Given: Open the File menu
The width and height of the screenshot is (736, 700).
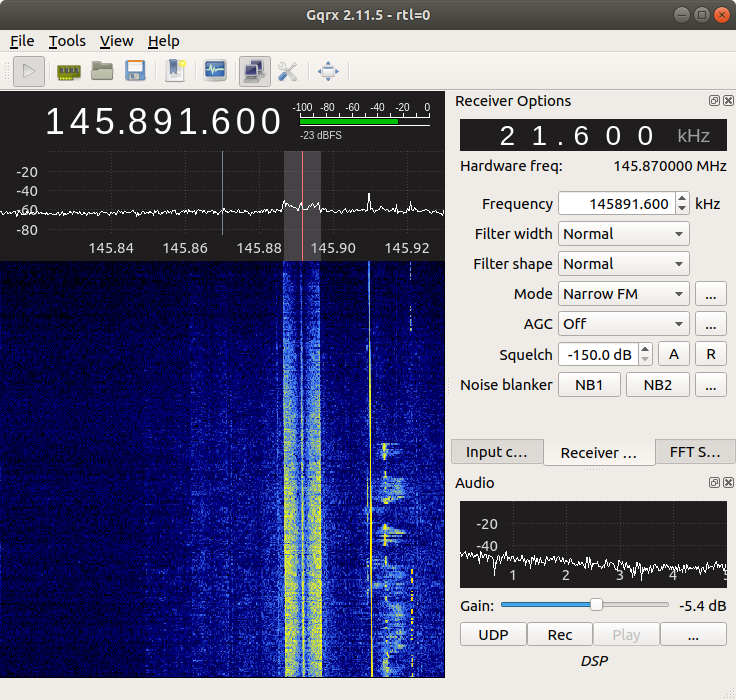Looking at the screenshot, I should (22, 41).
